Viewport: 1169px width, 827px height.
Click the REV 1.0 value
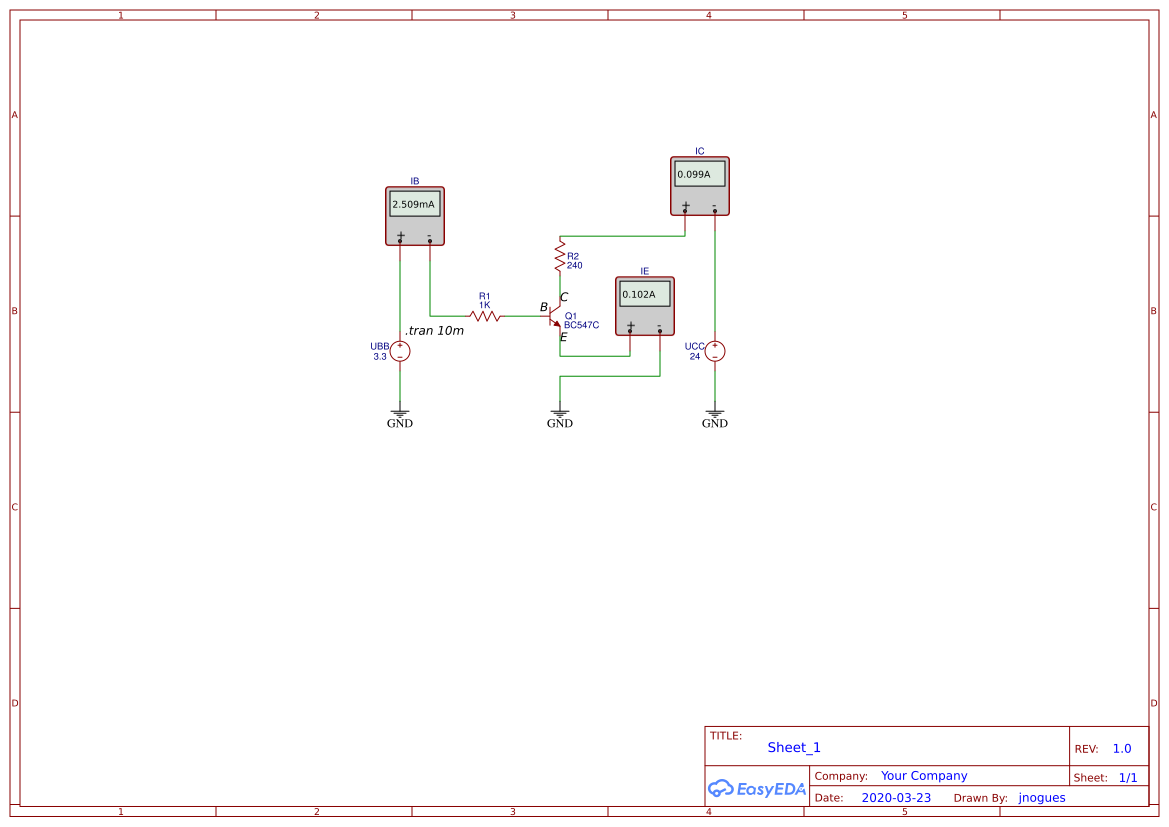coord(1120,747)
